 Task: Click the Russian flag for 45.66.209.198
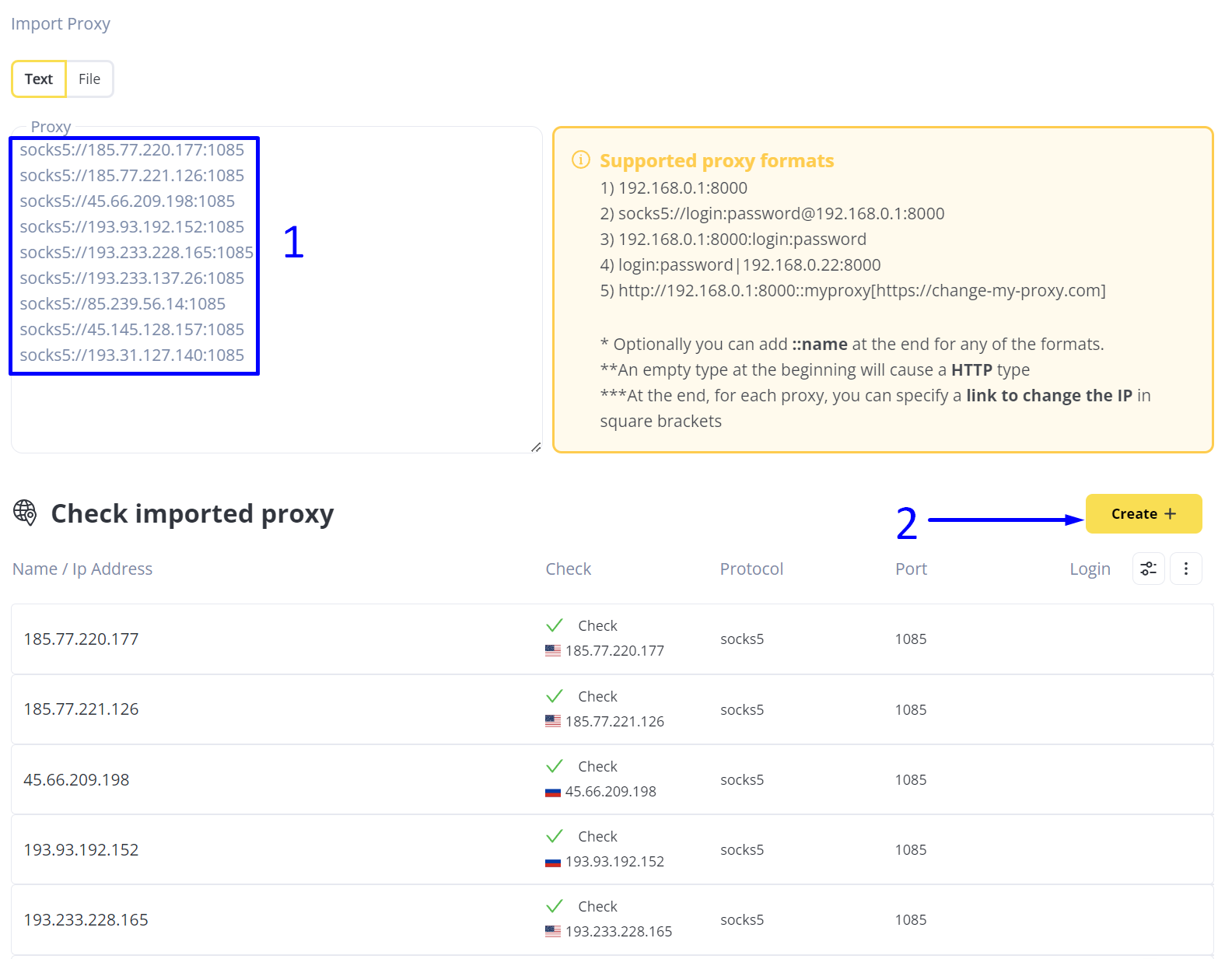click(553, 792)
